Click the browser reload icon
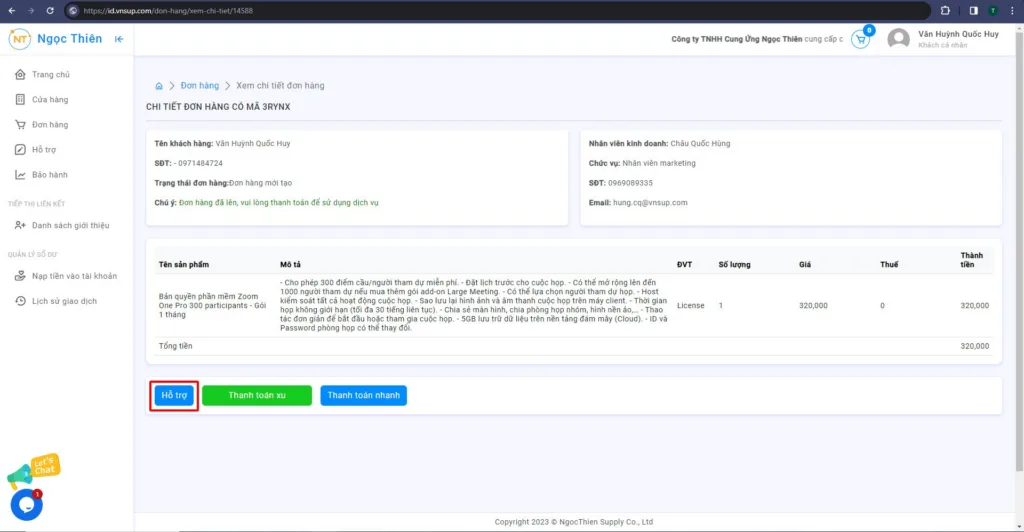The height and width of the screenshot is (532, 1024). click(50, 10)
